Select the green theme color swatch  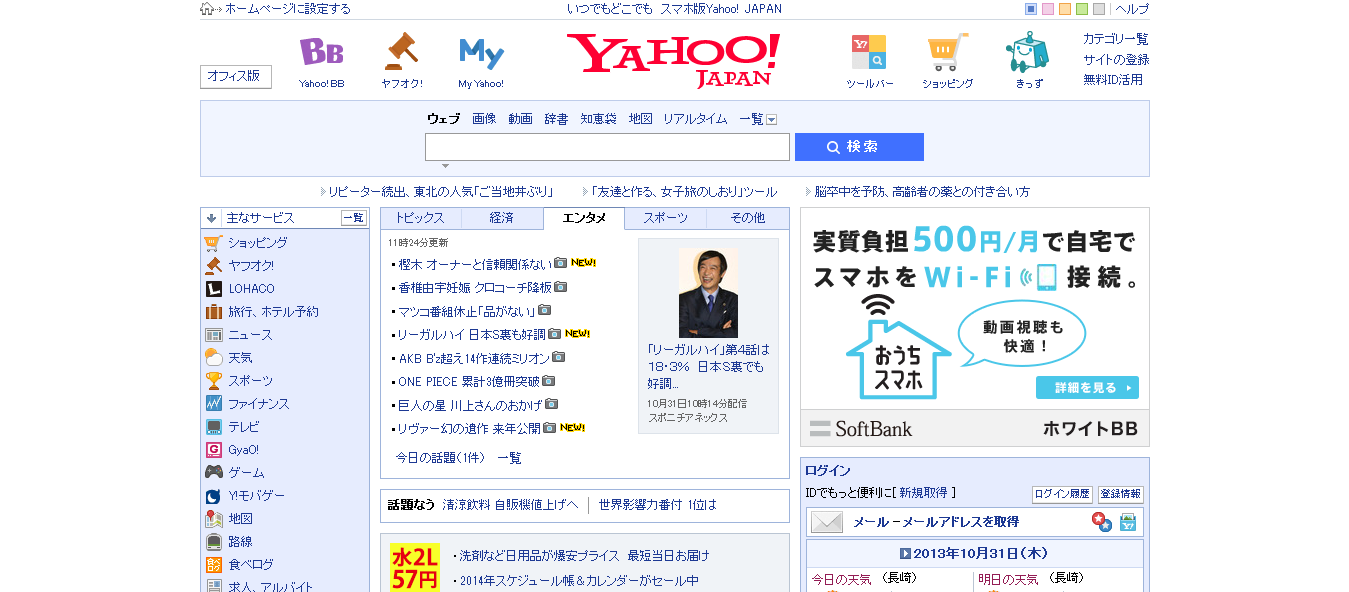point(1082,9)
